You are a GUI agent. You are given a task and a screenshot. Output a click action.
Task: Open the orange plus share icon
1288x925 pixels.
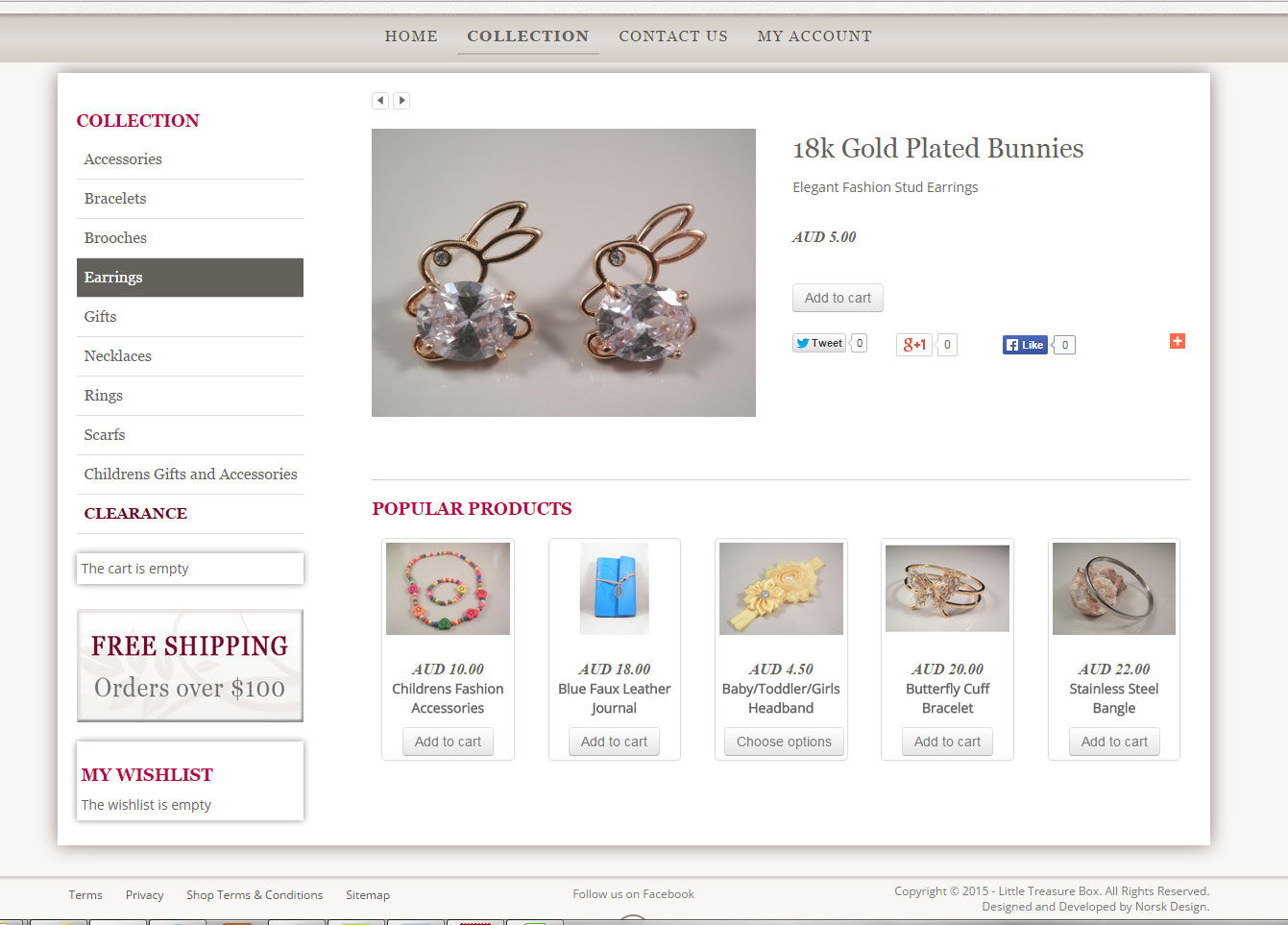pyautogui.click(x=1178, y=341)
